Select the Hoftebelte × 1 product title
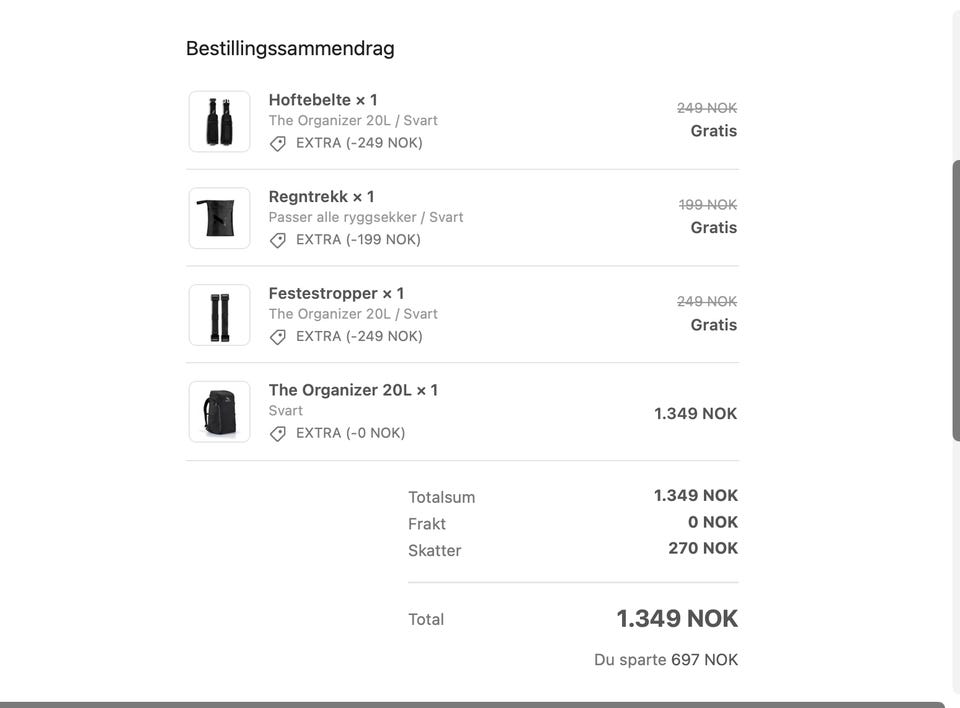The image size is (960, 708). point(323,100)
